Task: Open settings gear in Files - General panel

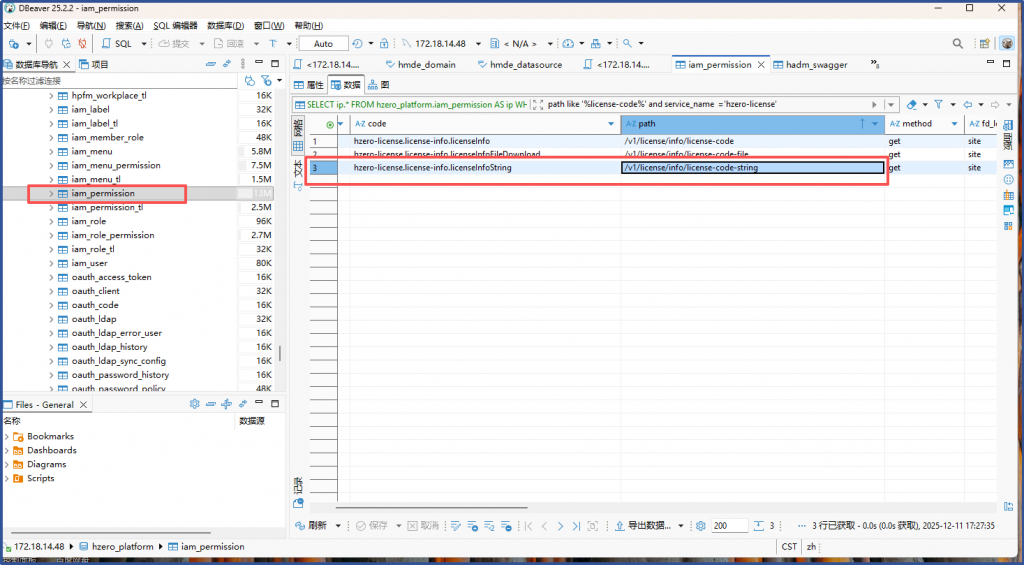Action: tap(195, 404)
